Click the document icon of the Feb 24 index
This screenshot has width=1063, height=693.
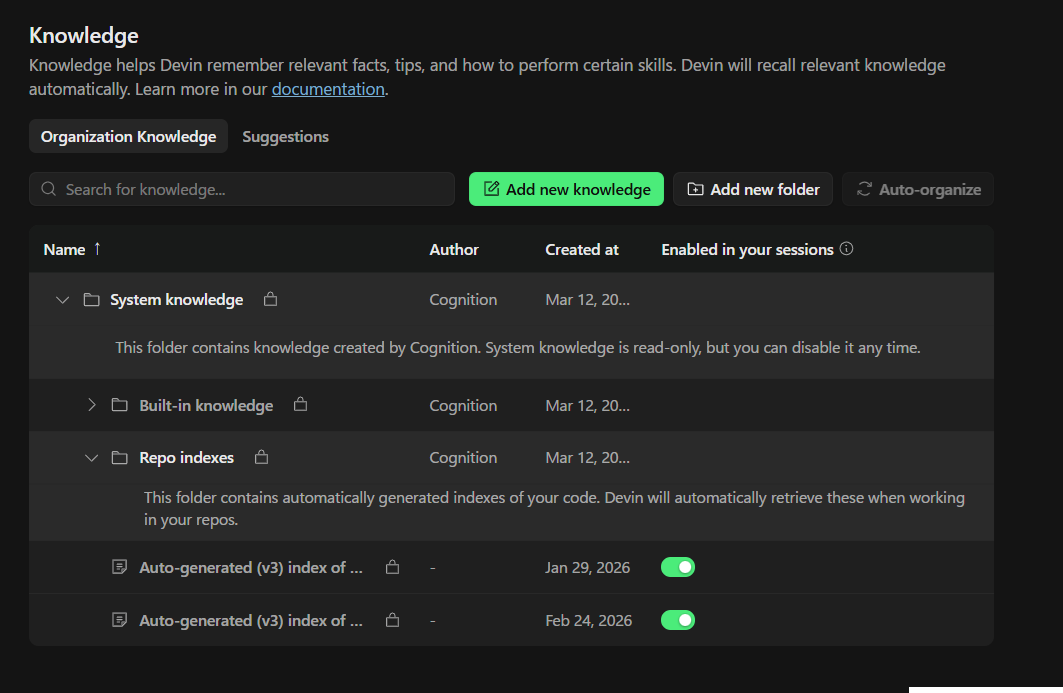120,620
